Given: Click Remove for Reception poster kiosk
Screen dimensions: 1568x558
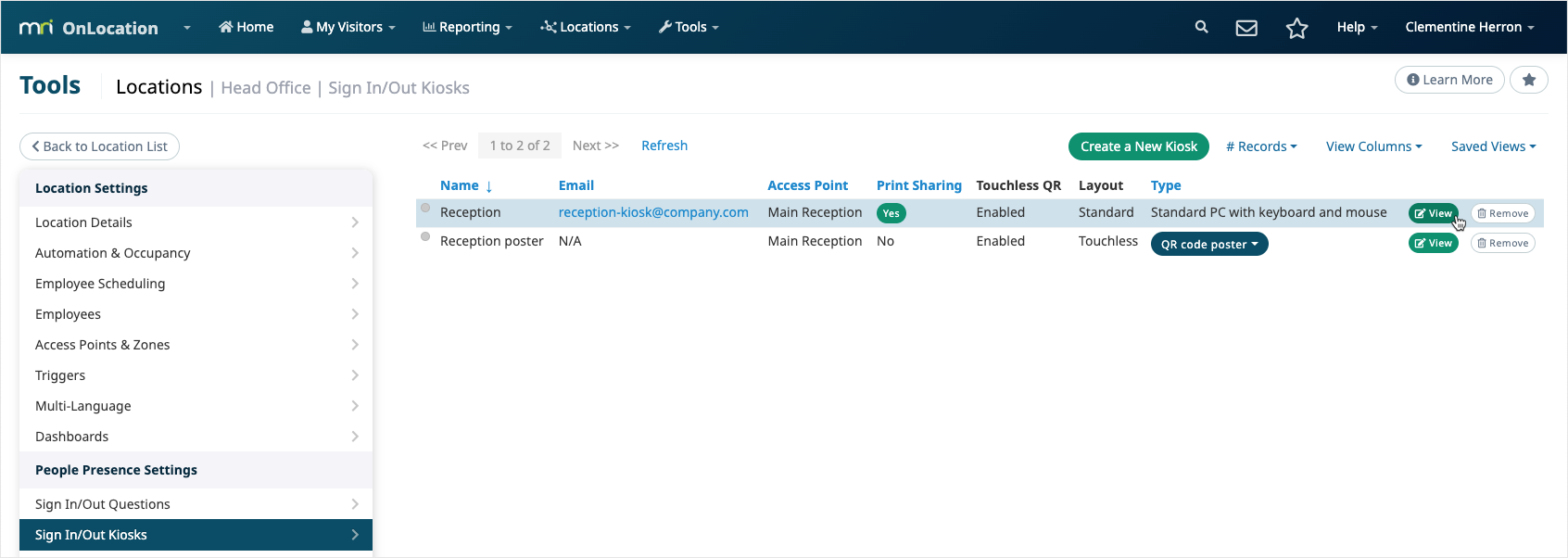Looking at the screenshot, I should [1503, 243].
